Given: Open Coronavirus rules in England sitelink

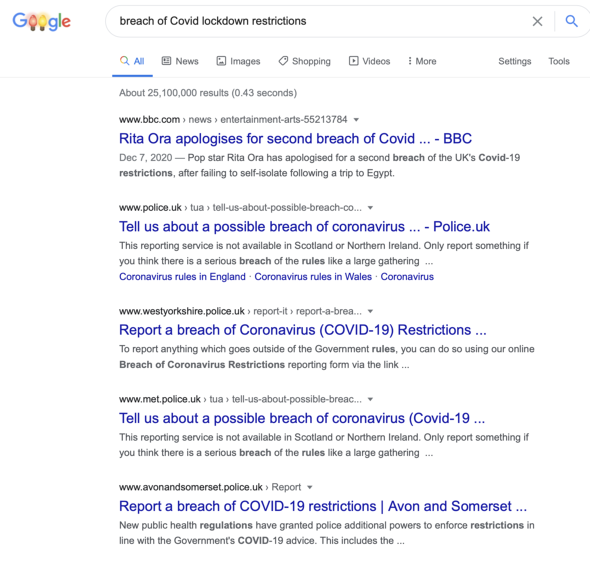Looking at the screenshot, I should [182, 277].
